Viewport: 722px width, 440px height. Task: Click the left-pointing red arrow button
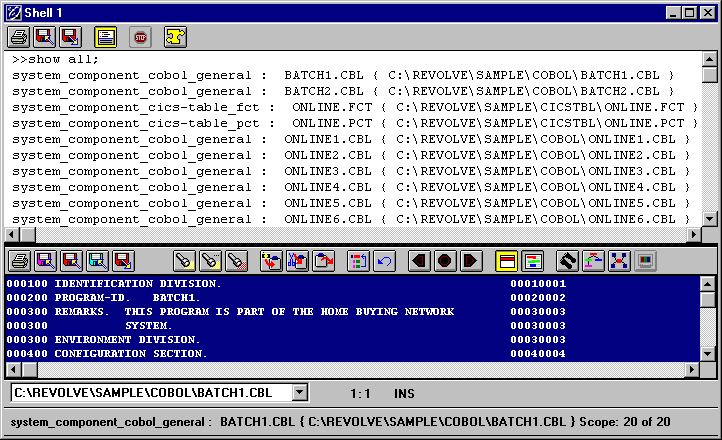click(419, 262)
